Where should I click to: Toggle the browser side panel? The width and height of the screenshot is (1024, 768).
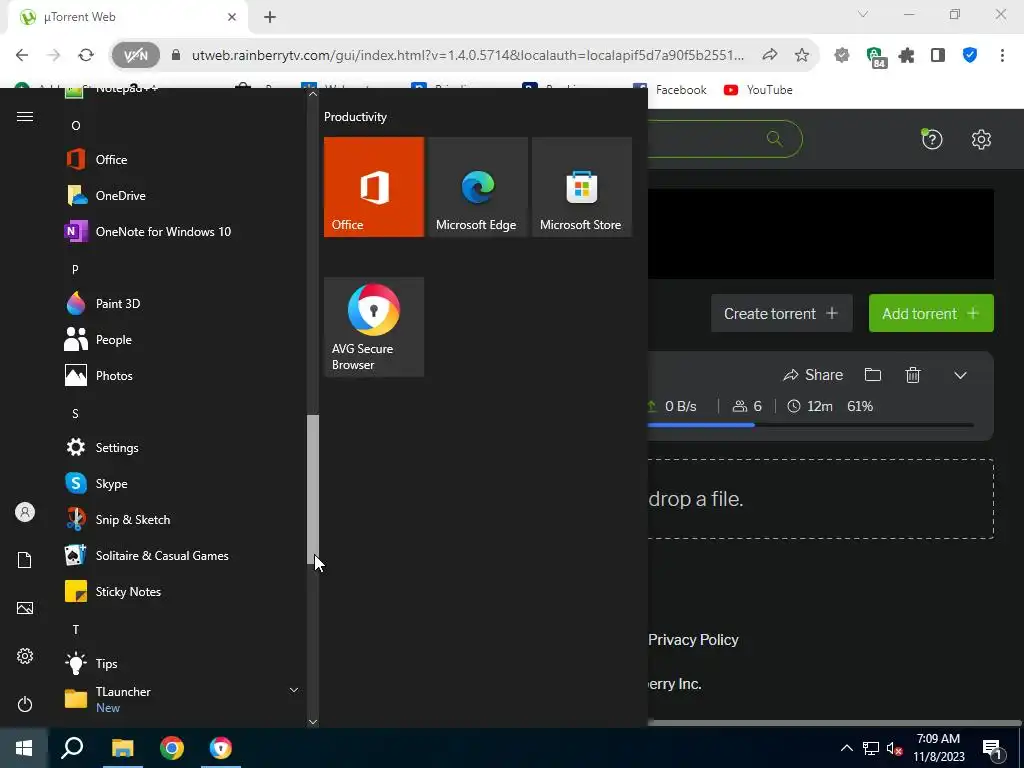(x=938, y=55)
